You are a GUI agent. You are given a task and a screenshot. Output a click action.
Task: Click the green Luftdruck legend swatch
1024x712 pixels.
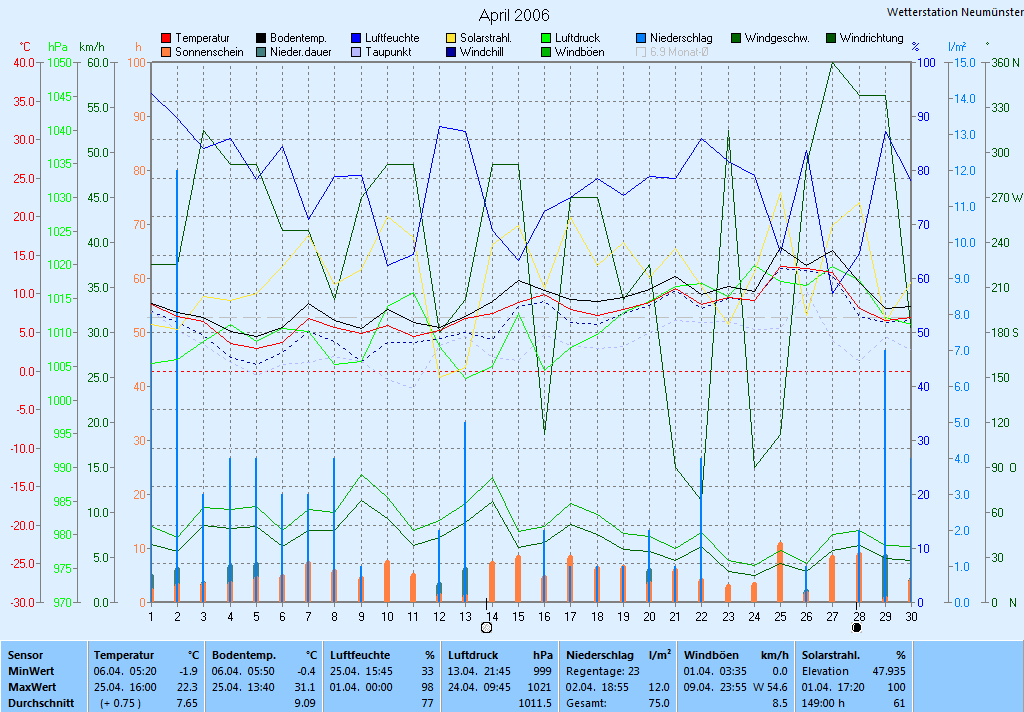pos(546,39)
